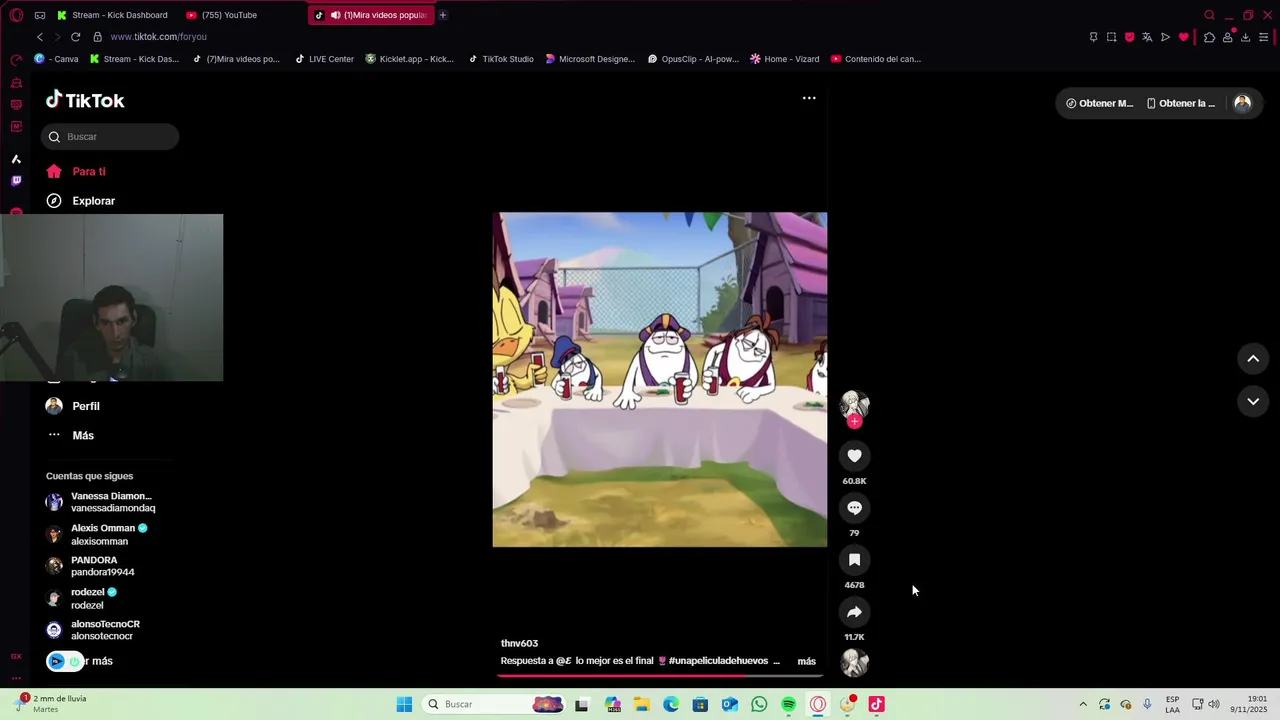The height and width of the screenshot is (720, 1280).
Task: Show hidden system tray icons
Action: [1082, 704]
